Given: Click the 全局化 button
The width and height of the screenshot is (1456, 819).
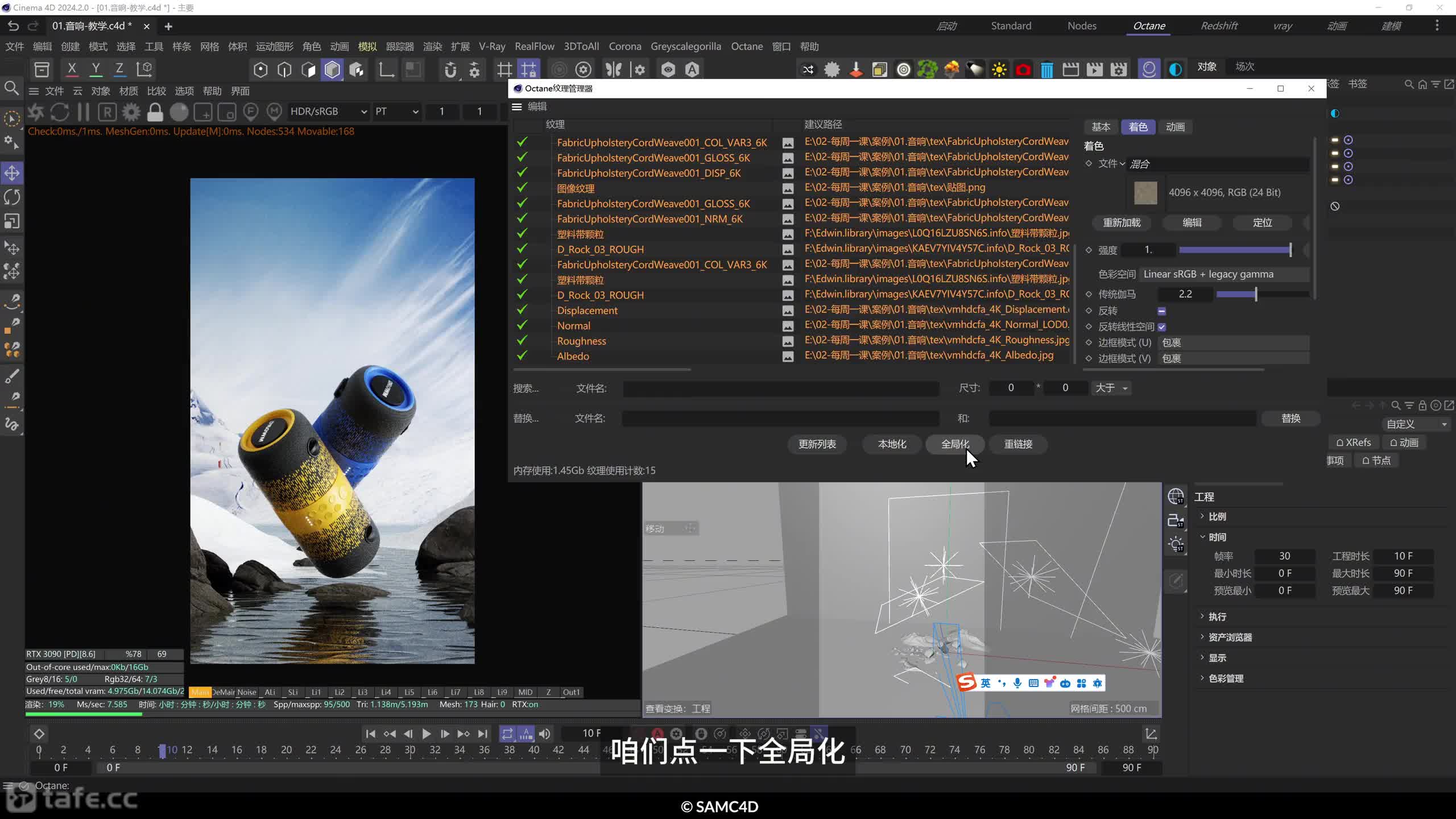Looking at the screenshot, I should click(955, 444).
